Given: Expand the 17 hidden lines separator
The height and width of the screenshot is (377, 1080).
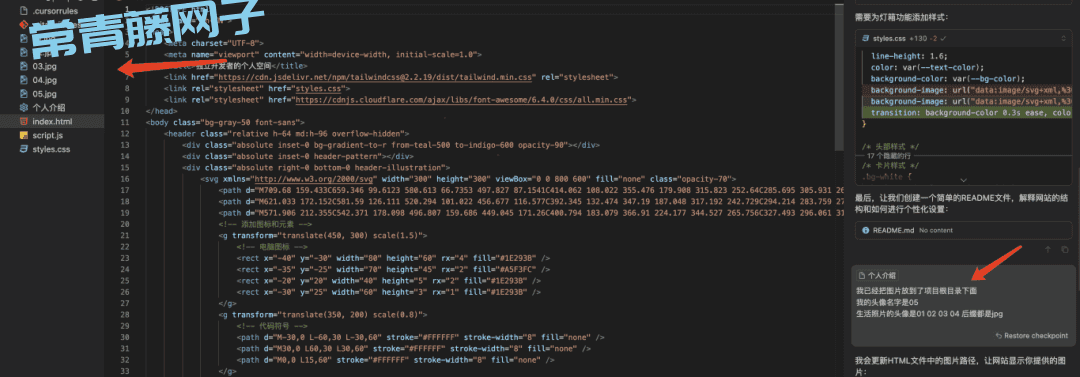Looking at the screenshot, I should coord(893,156).
